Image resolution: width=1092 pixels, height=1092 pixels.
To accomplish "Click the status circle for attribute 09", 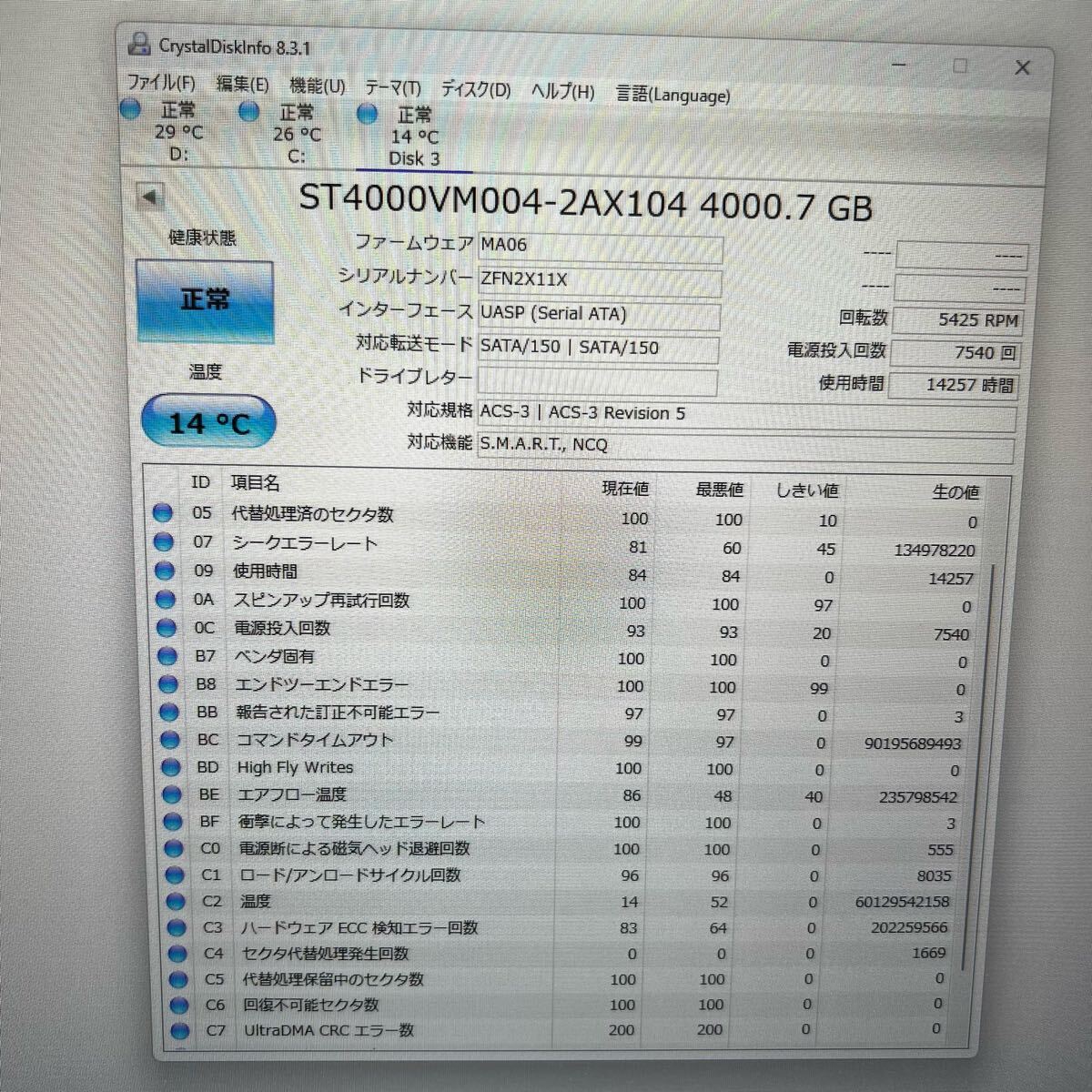I will tap(165, 571).
